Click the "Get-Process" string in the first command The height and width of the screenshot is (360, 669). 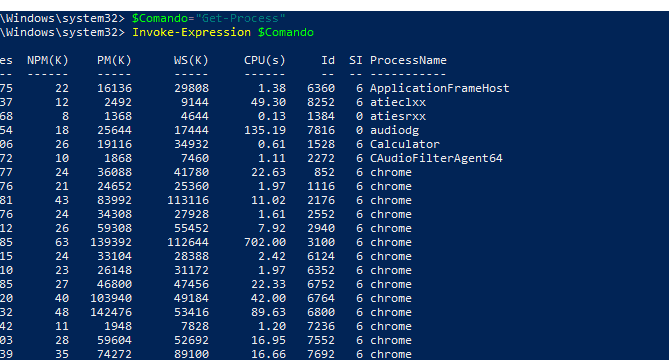point(240,18)
